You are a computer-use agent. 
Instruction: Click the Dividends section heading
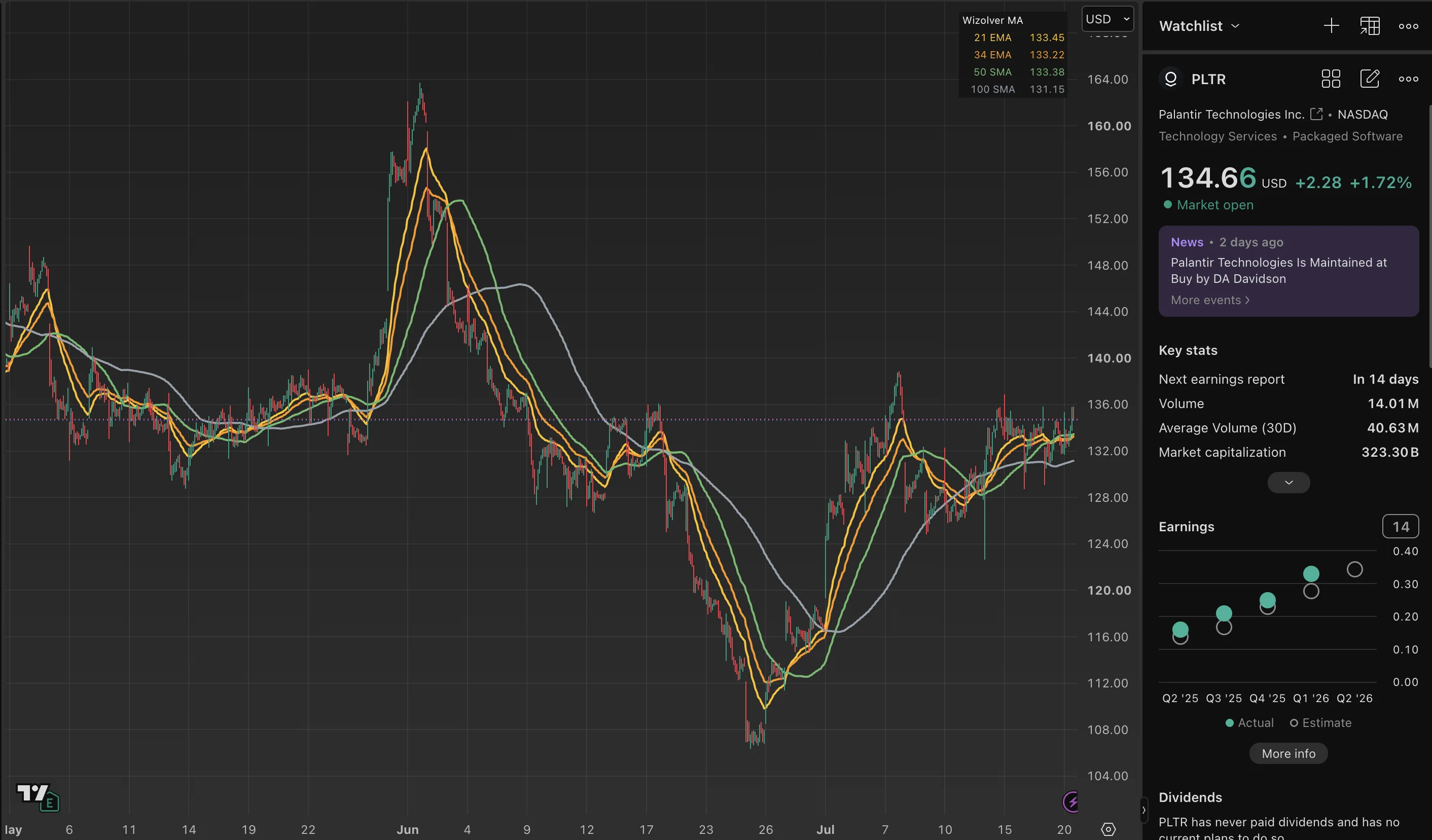tap(1190, 797)
